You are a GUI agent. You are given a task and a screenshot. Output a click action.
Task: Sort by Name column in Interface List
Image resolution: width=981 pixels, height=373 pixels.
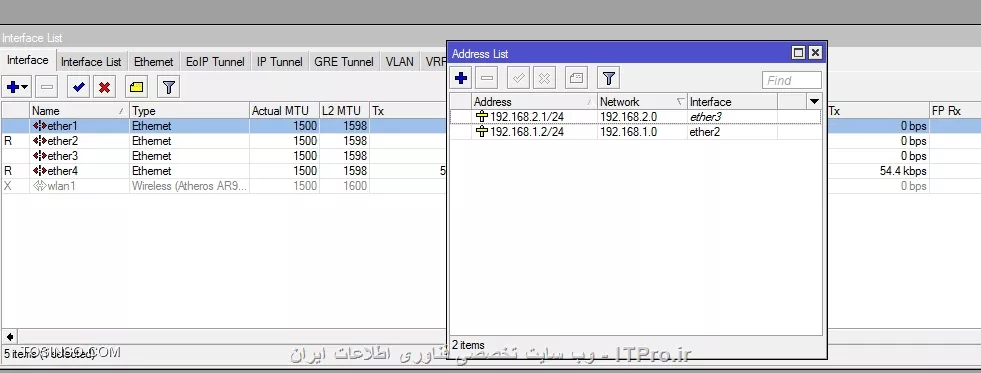pyautogui.click(x=79, y=111)
